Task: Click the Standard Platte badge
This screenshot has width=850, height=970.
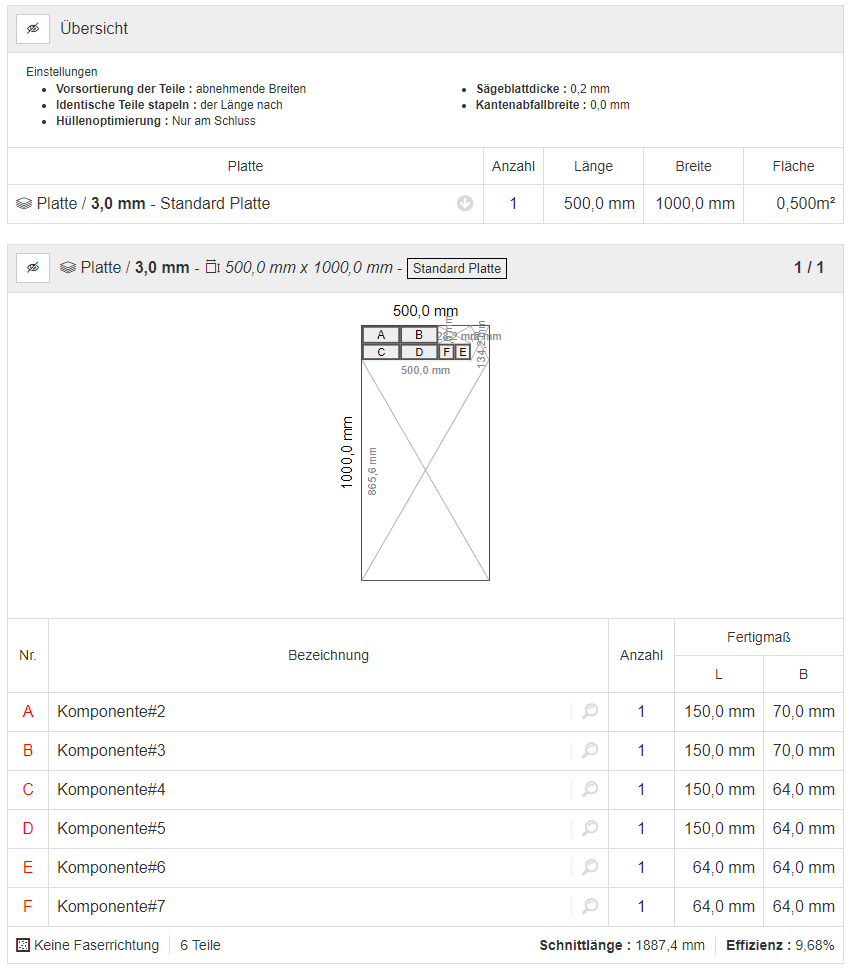Action: [x=457, y=268]
